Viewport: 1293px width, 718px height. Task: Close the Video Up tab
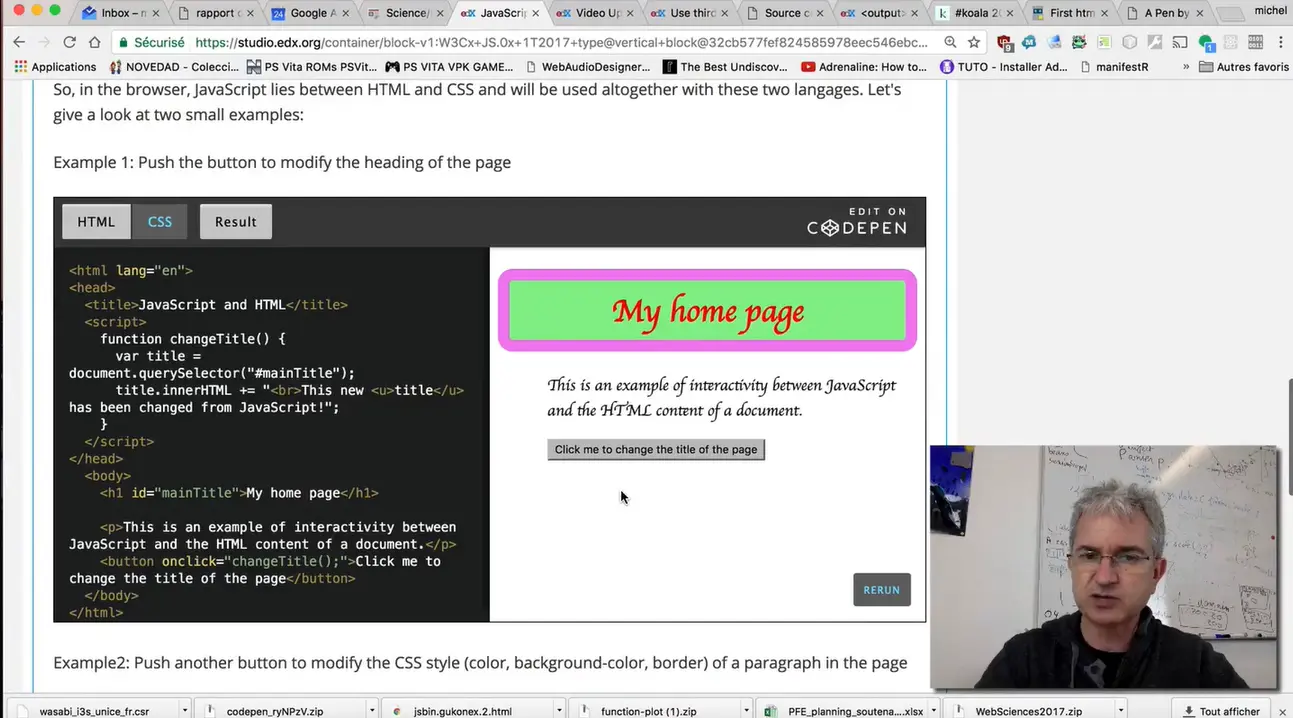[630, 13]
